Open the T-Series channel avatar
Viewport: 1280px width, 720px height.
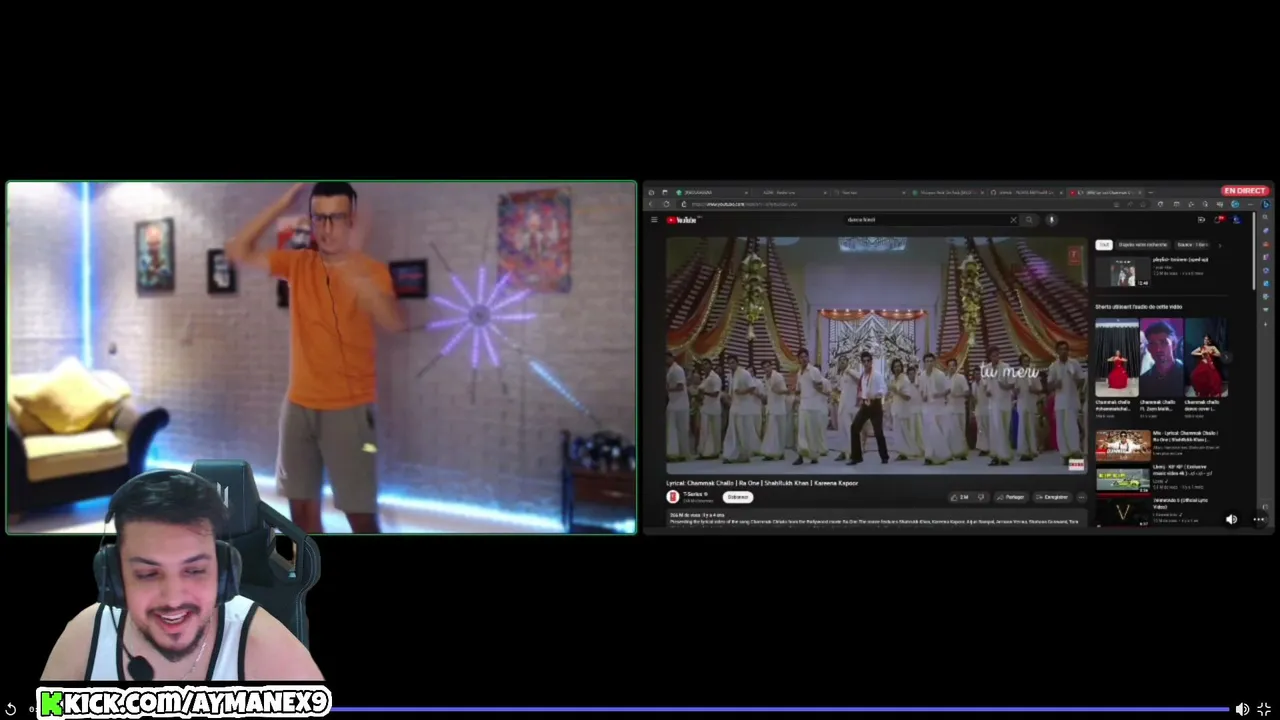(673, 497)
